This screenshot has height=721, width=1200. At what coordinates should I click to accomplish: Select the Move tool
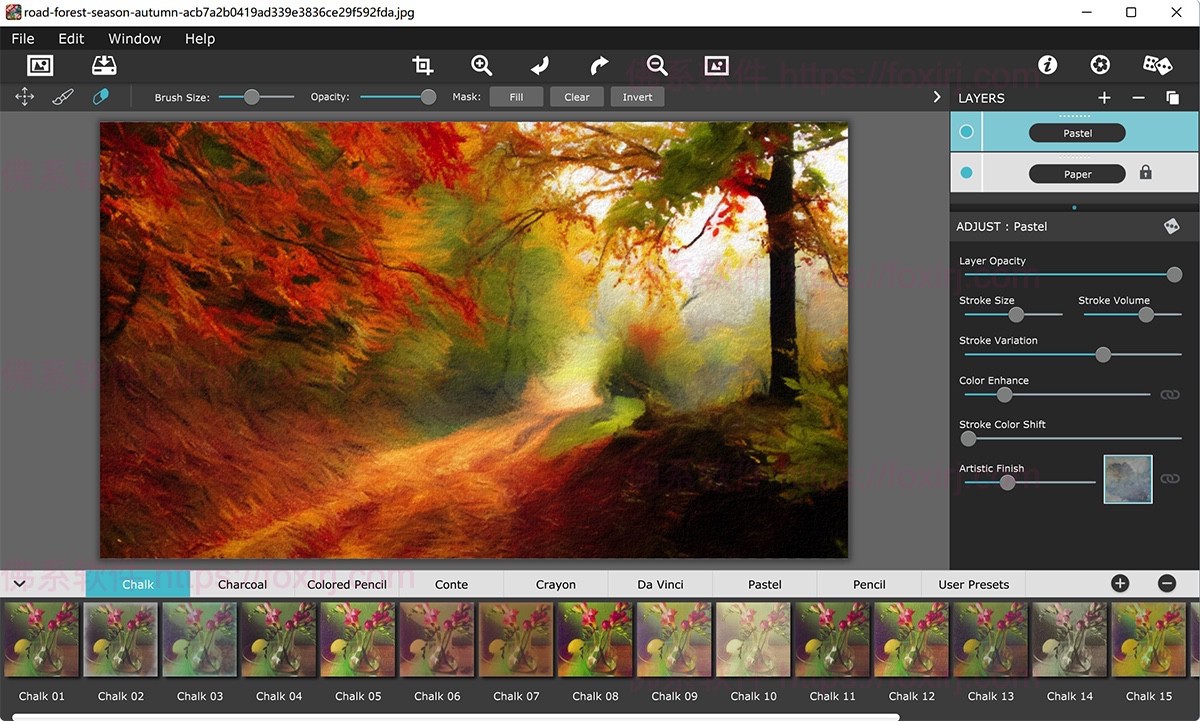(24, 96)
